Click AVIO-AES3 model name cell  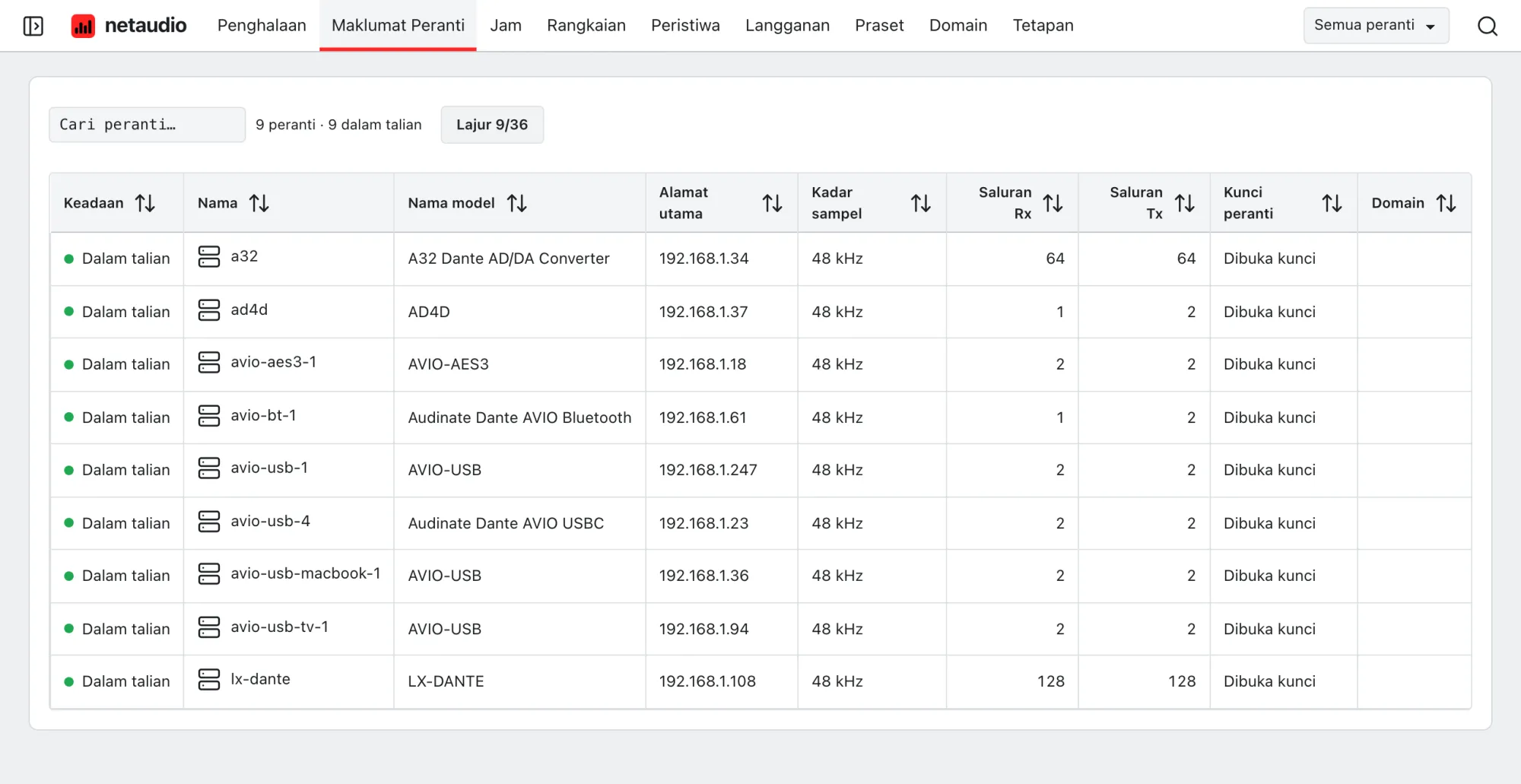point(448,364)
